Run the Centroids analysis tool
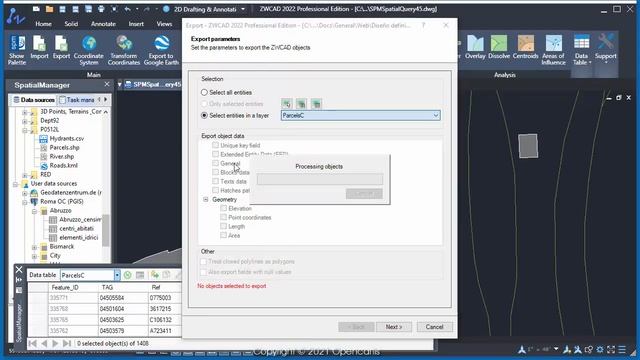 coord(525,47)
